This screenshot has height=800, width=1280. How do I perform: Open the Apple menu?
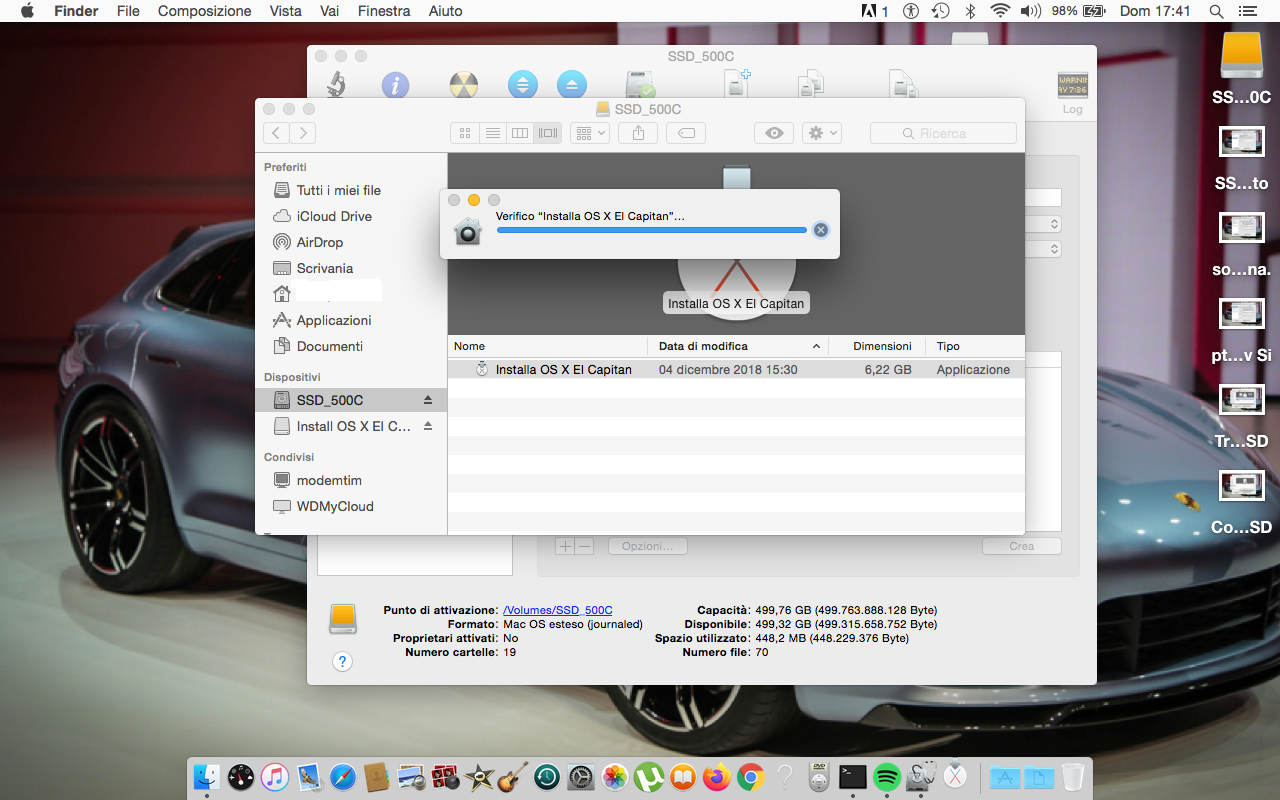tap(27, 11)
